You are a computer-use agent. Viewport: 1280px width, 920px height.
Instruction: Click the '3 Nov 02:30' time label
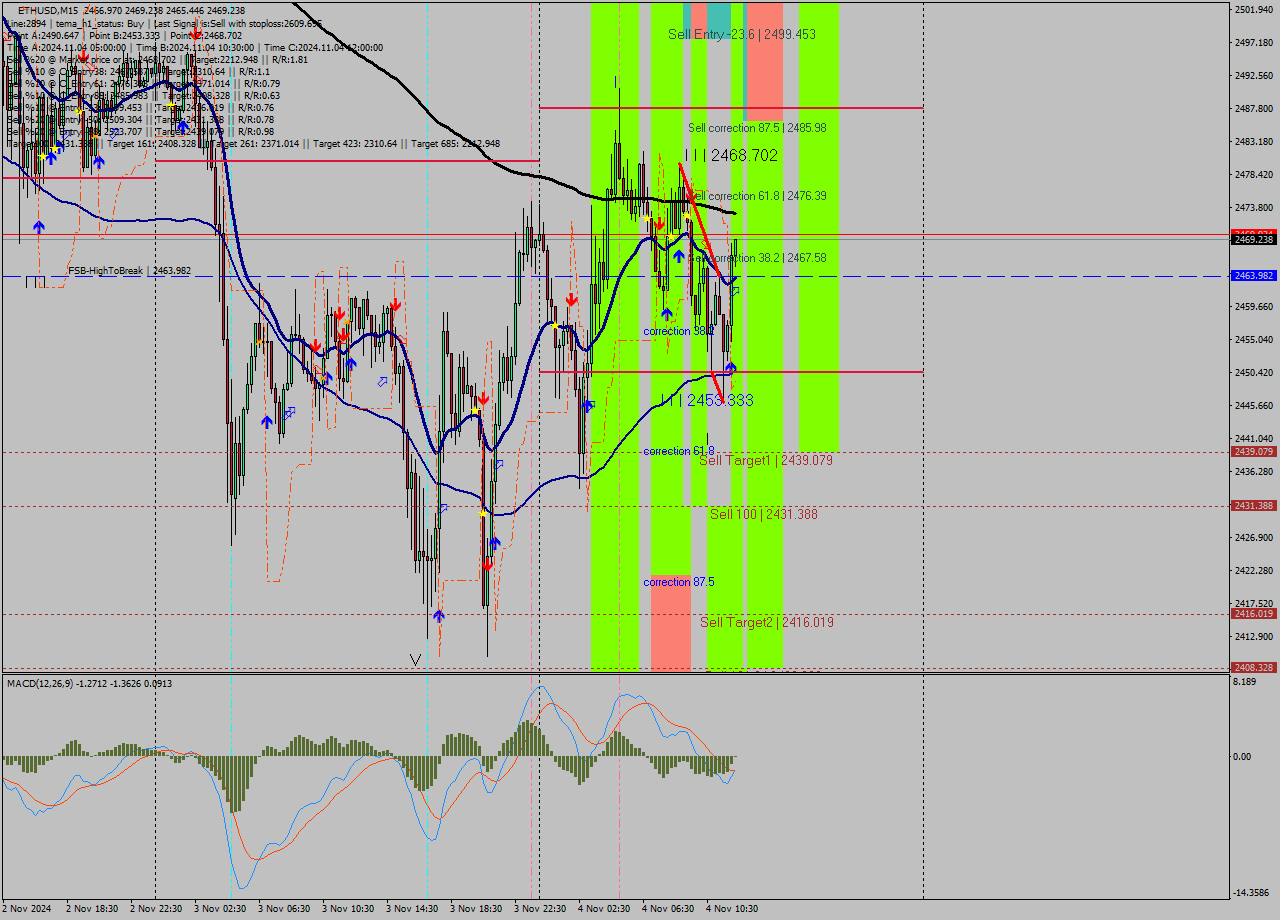point(220,909)
